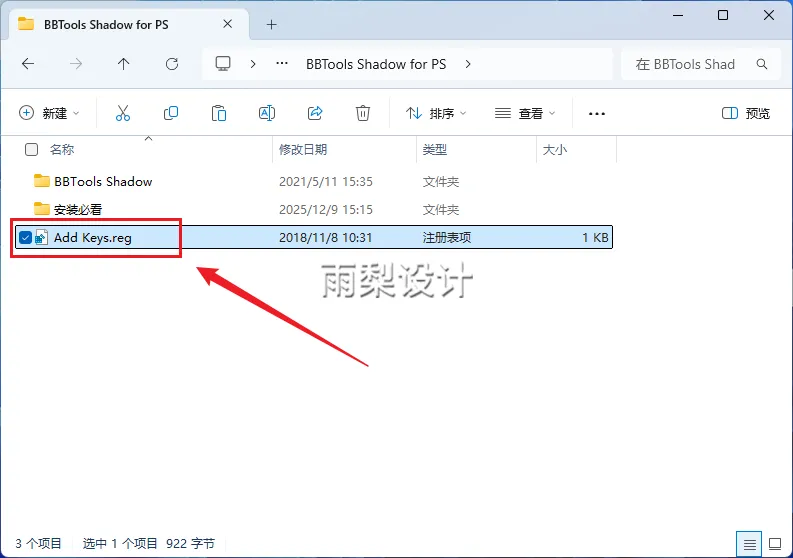Click the date 2018/11/8 10:31

point(326,237)
